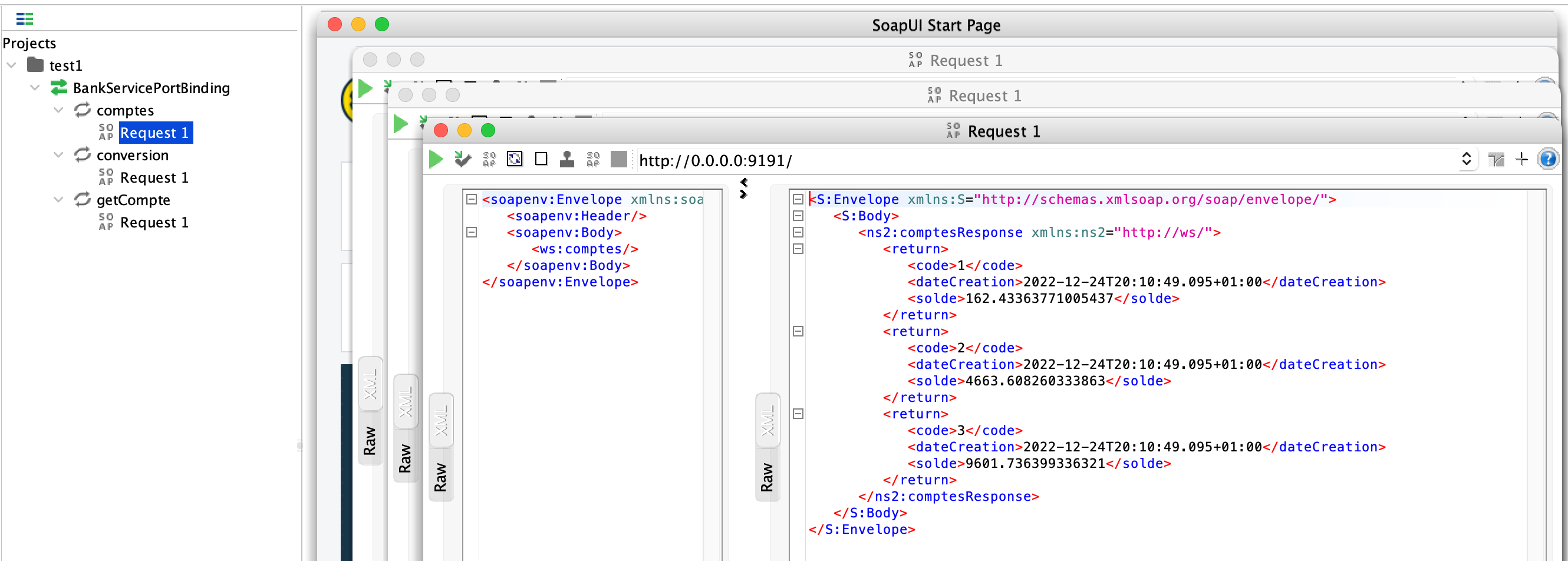This screenshot has width=1568, height=561.
Task: Submit the request with the green play button
Action: [x=436, y=160]
